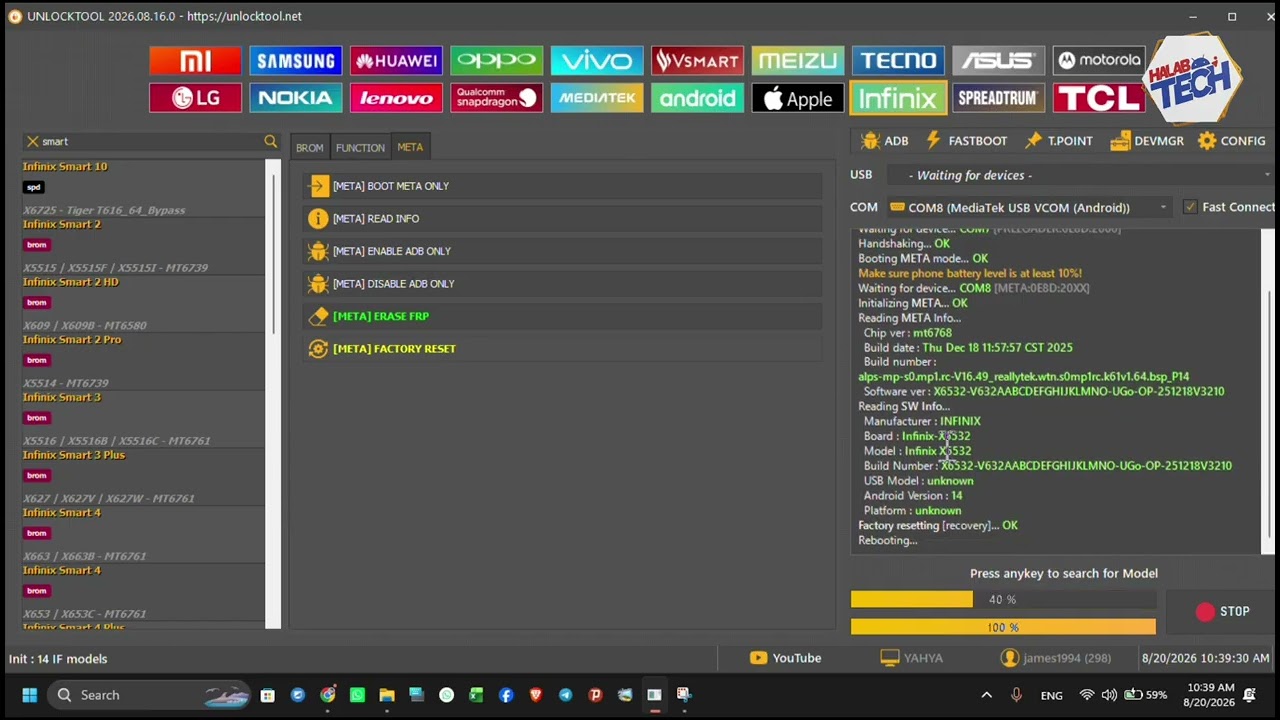This screenshot has height=720, width=1280.
Task: Switch to the BROM tab
Action: [x=309, y=148]
